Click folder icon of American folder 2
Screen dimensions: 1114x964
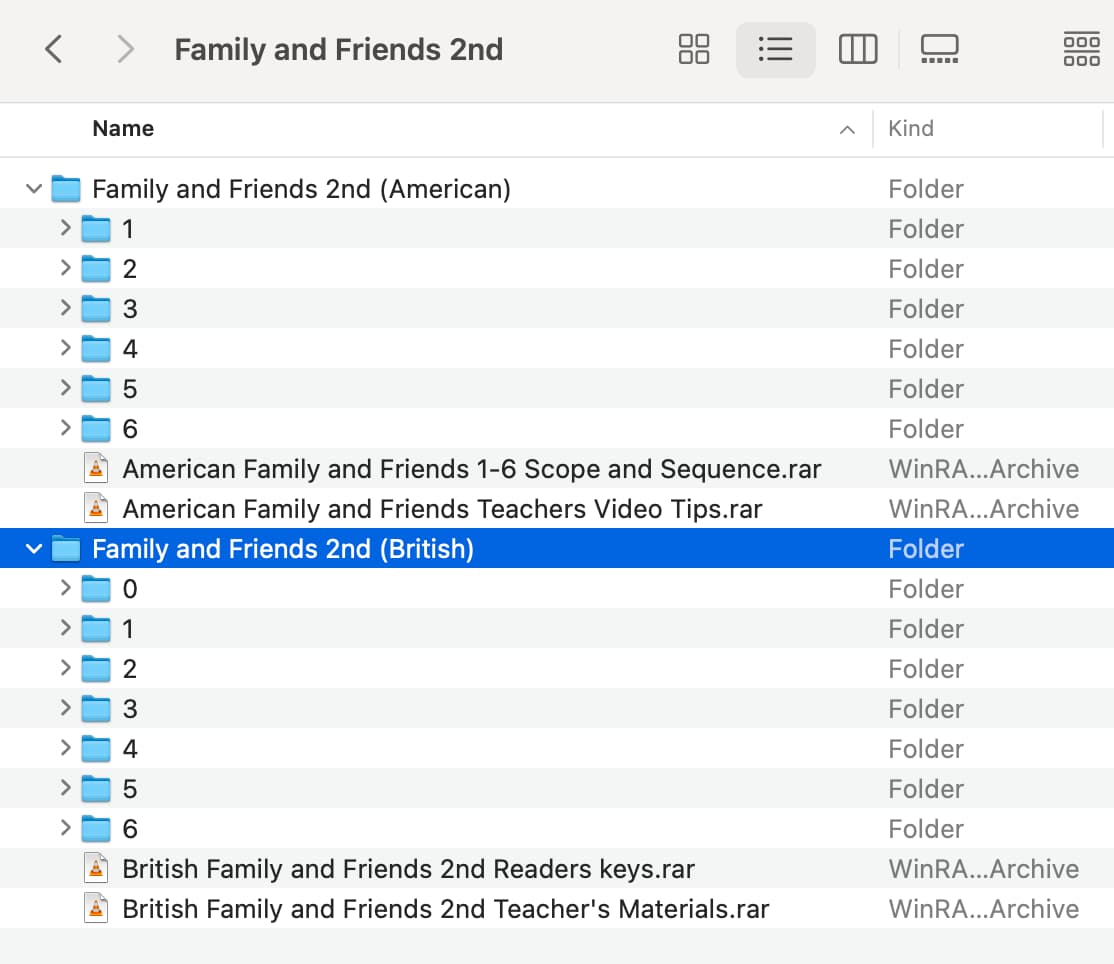(96, 269)
